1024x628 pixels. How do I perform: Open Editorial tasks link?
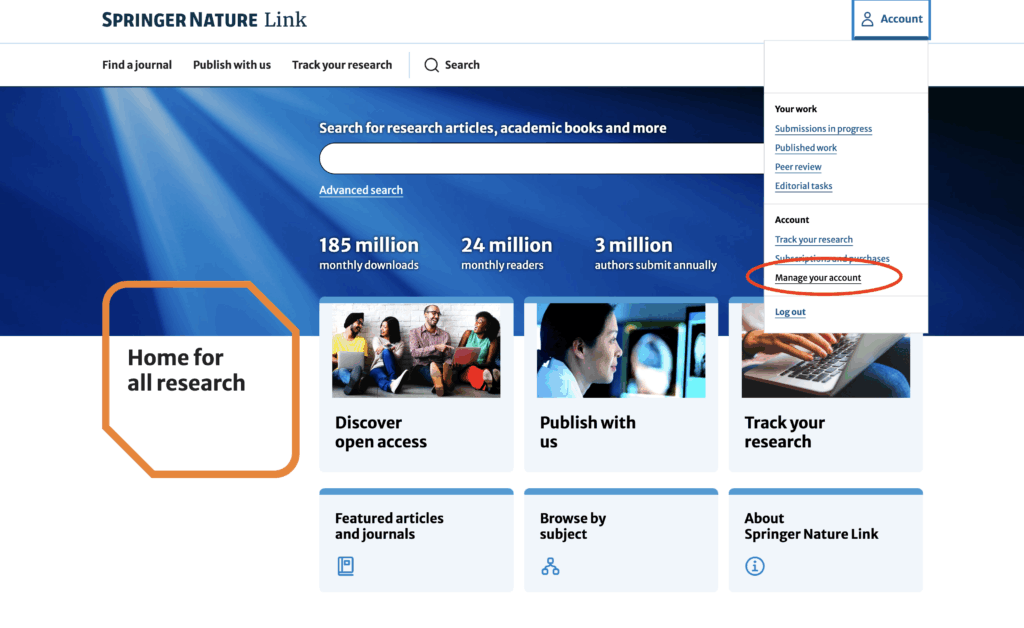coord(803,185)
